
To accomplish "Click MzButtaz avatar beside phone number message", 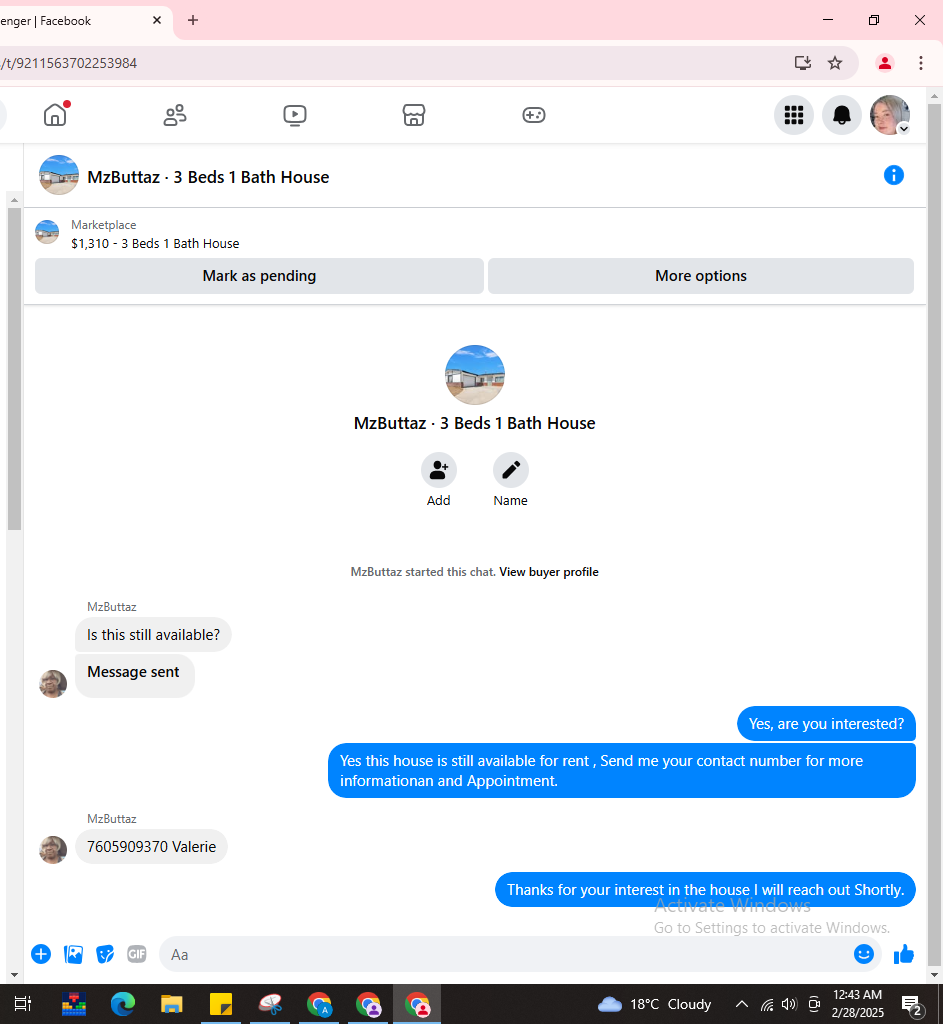I will (53, 850).
